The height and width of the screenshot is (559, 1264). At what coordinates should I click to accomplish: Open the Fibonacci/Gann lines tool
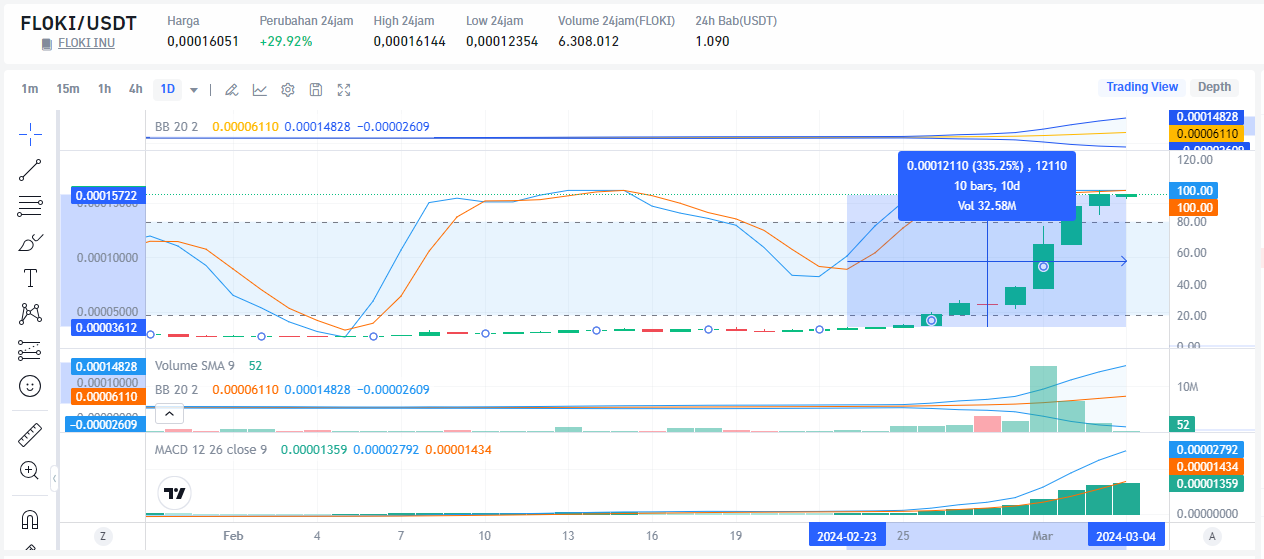tap(30, 206)
